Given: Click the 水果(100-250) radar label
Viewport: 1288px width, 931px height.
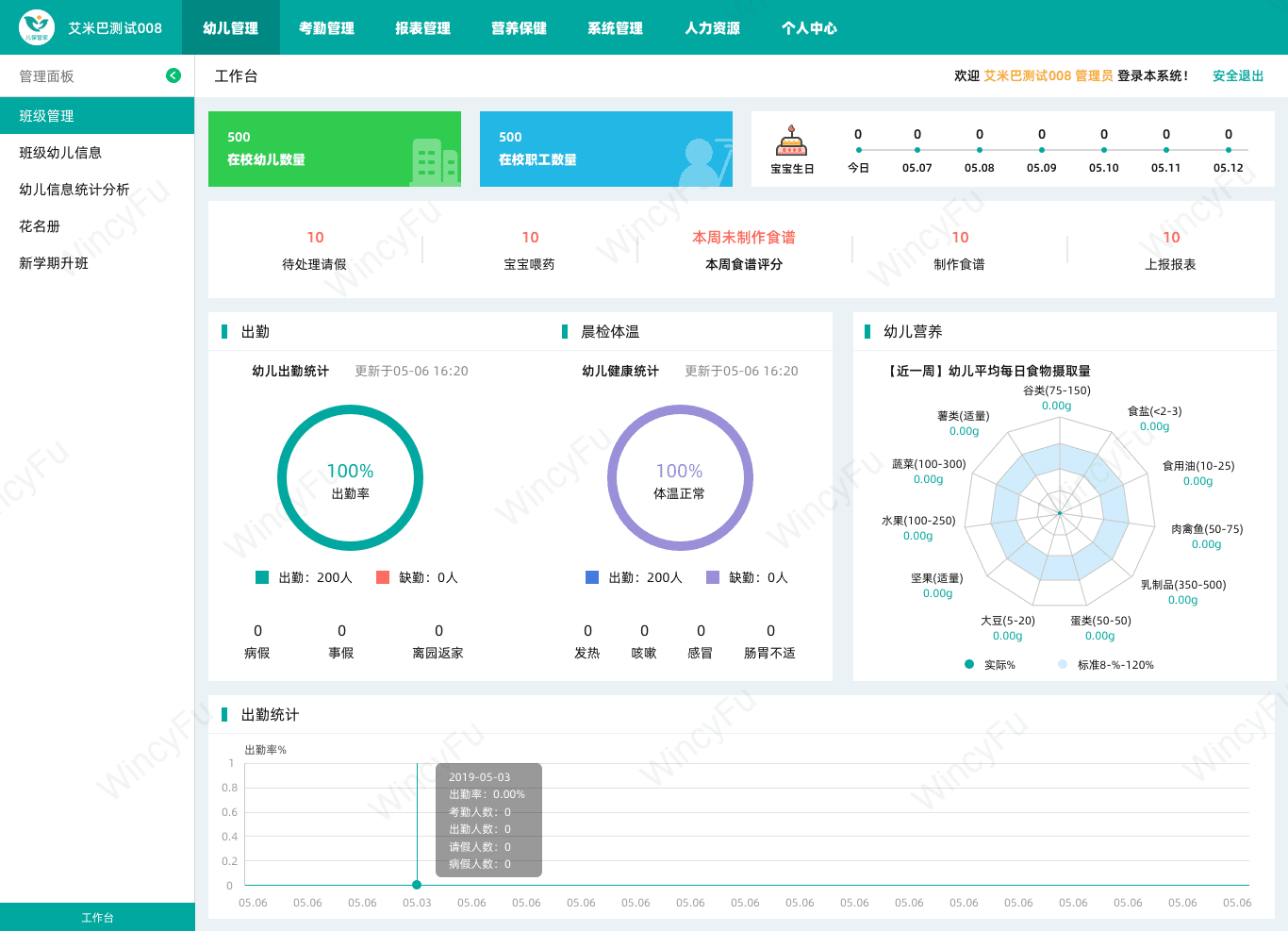Looking at the screenshot, I should point(918,521).
